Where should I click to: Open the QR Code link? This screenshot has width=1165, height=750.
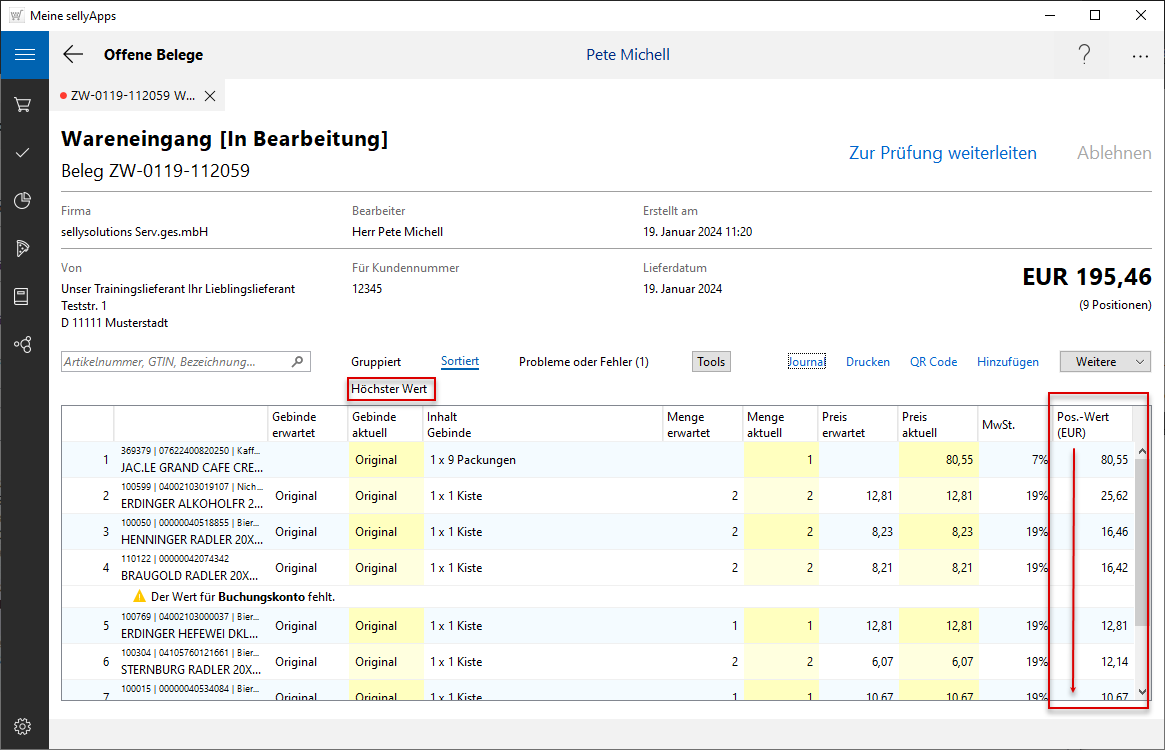pyautogui.click(x=933, y=362)
